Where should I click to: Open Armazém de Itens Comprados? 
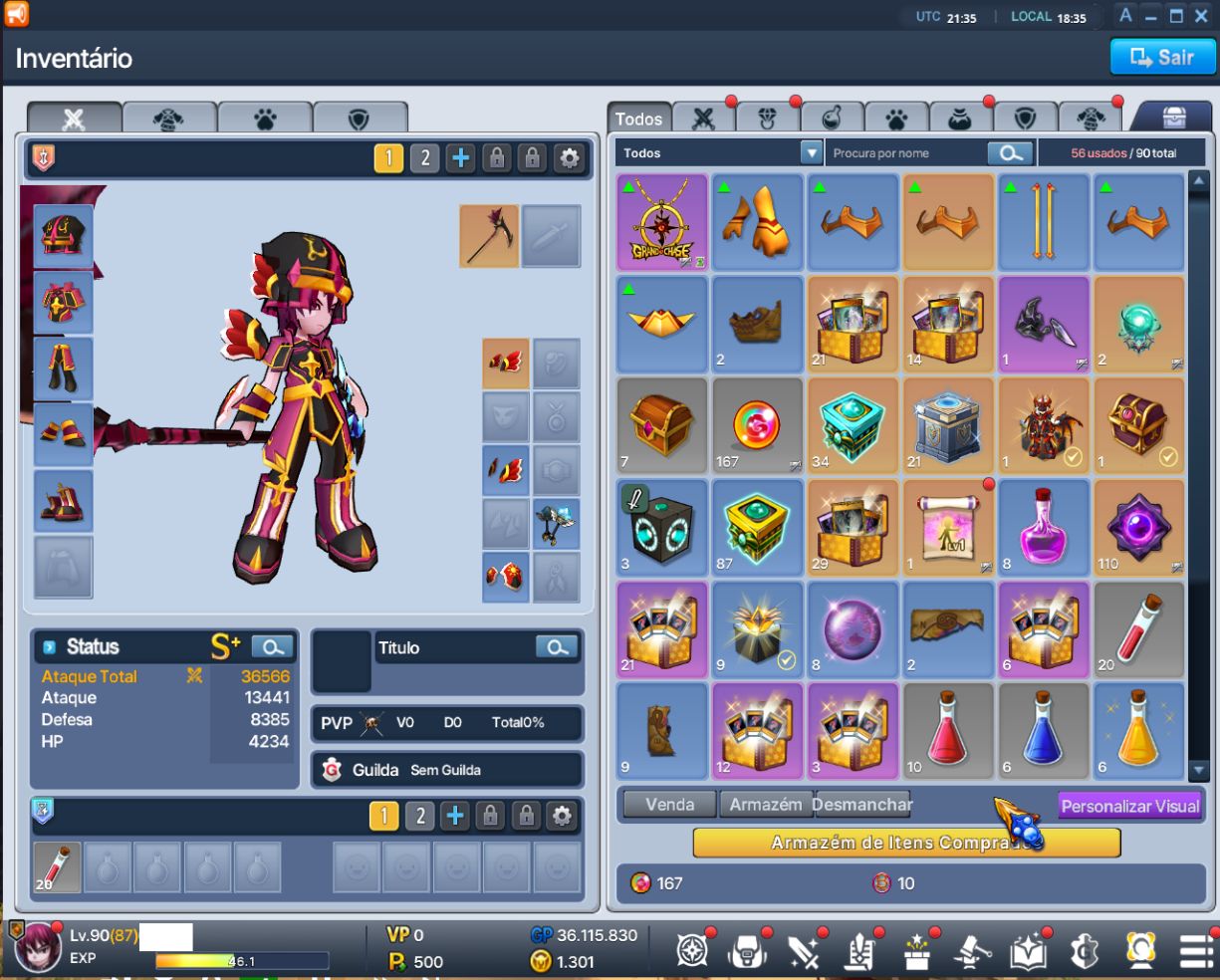coord(906,843)
